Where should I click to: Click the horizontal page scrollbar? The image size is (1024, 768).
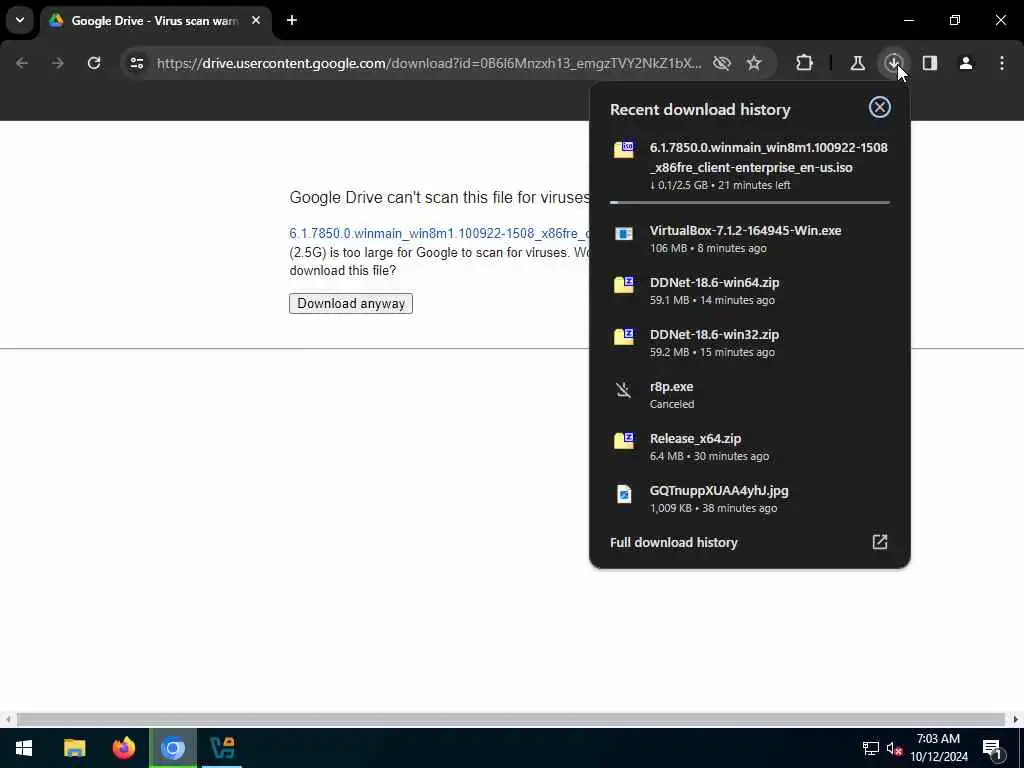(511, 720)
